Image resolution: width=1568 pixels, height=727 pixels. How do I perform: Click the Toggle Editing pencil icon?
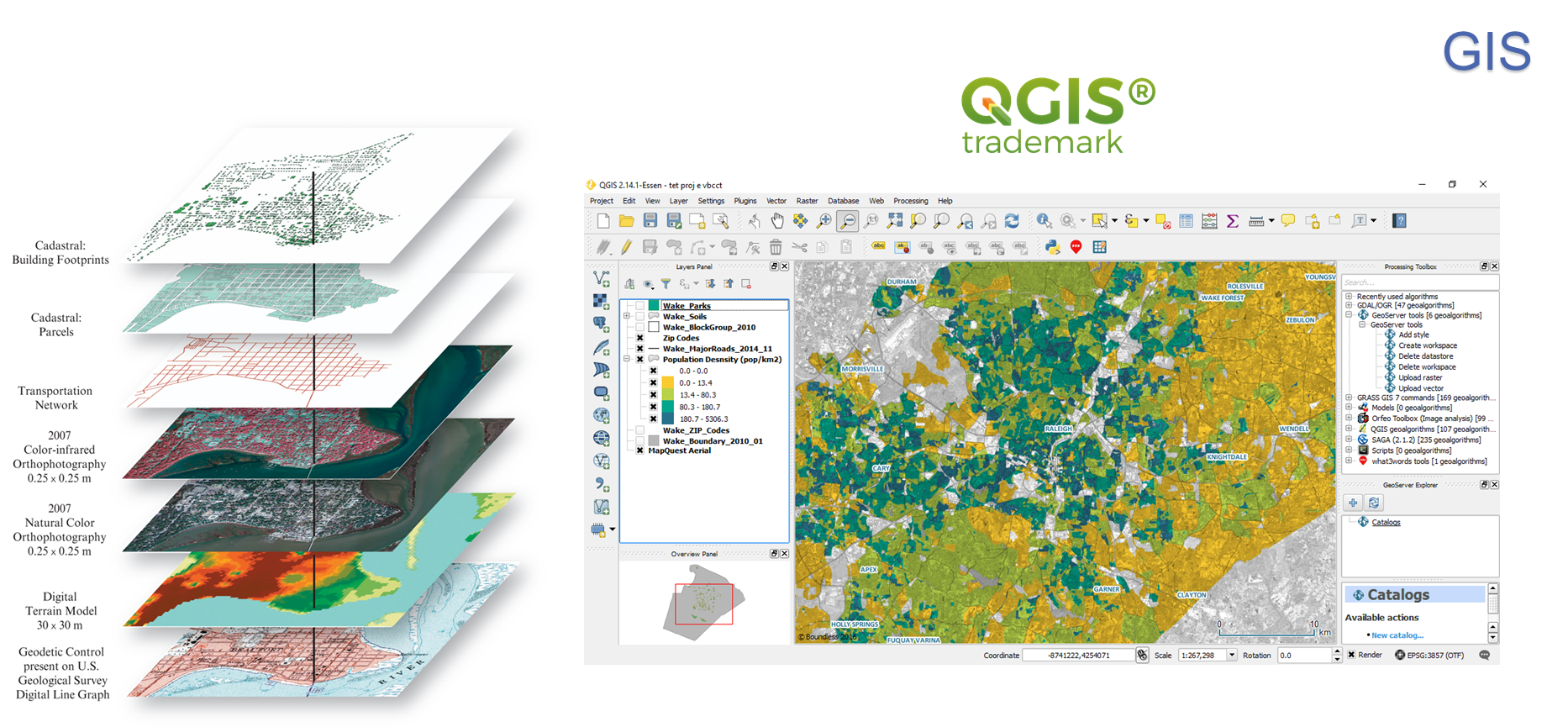click(x=626, y=247)
